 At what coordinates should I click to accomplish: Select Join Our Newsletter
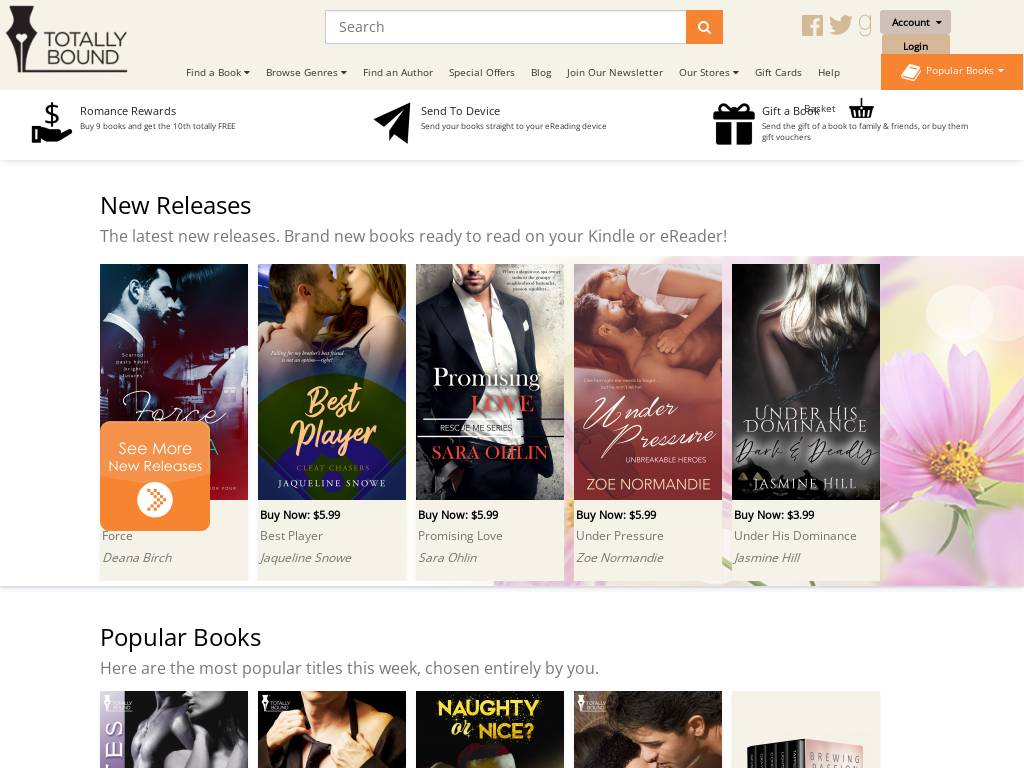click(x=615, y=72)
